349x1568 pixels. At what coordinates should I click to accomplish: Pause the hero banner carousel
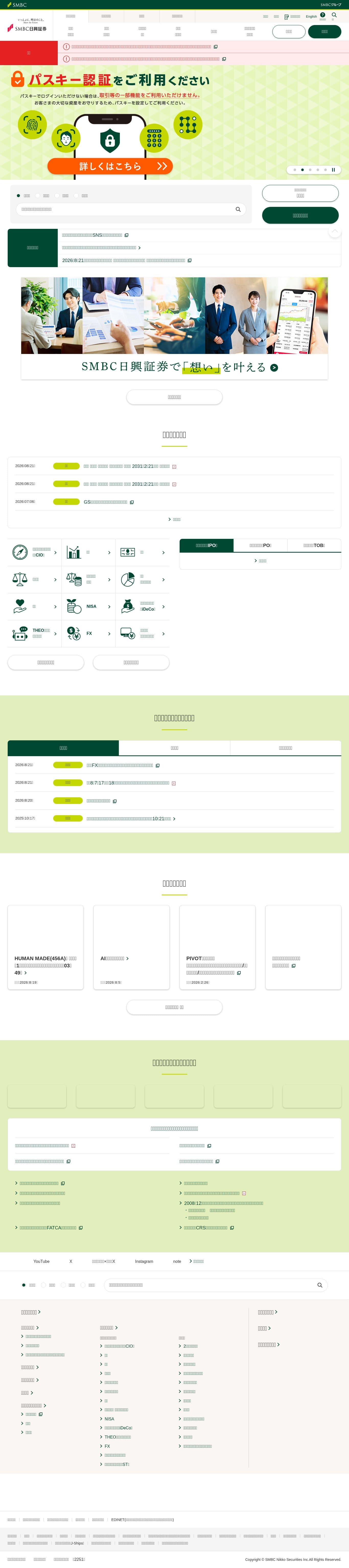[333, 170]
